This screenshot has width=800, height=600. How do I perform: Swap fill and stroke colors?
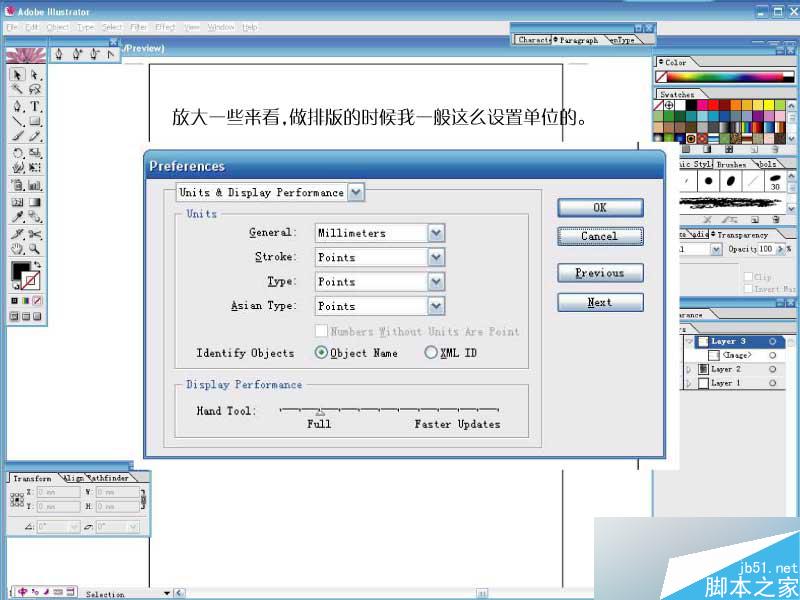point(38,264)
